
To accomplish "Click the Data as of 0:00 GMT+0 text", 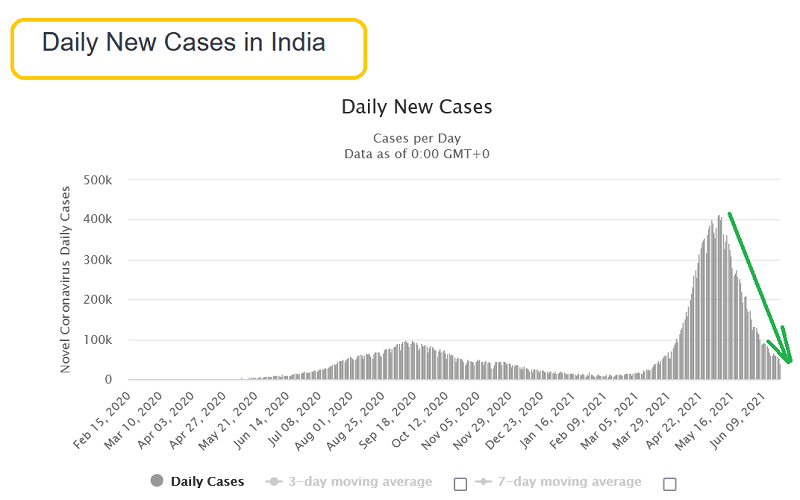I will [416, 153].
